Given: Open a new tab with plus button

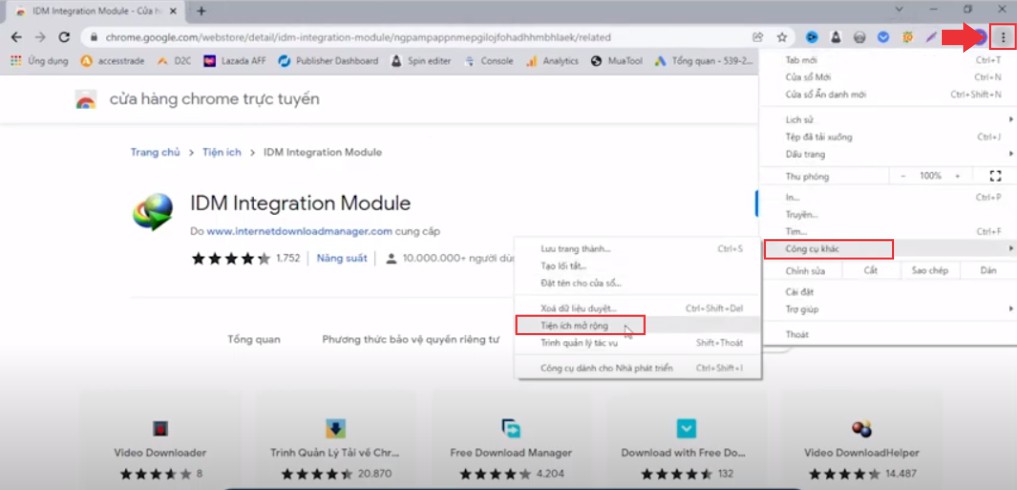Looking at the screenshot, I should coord(201,10).
